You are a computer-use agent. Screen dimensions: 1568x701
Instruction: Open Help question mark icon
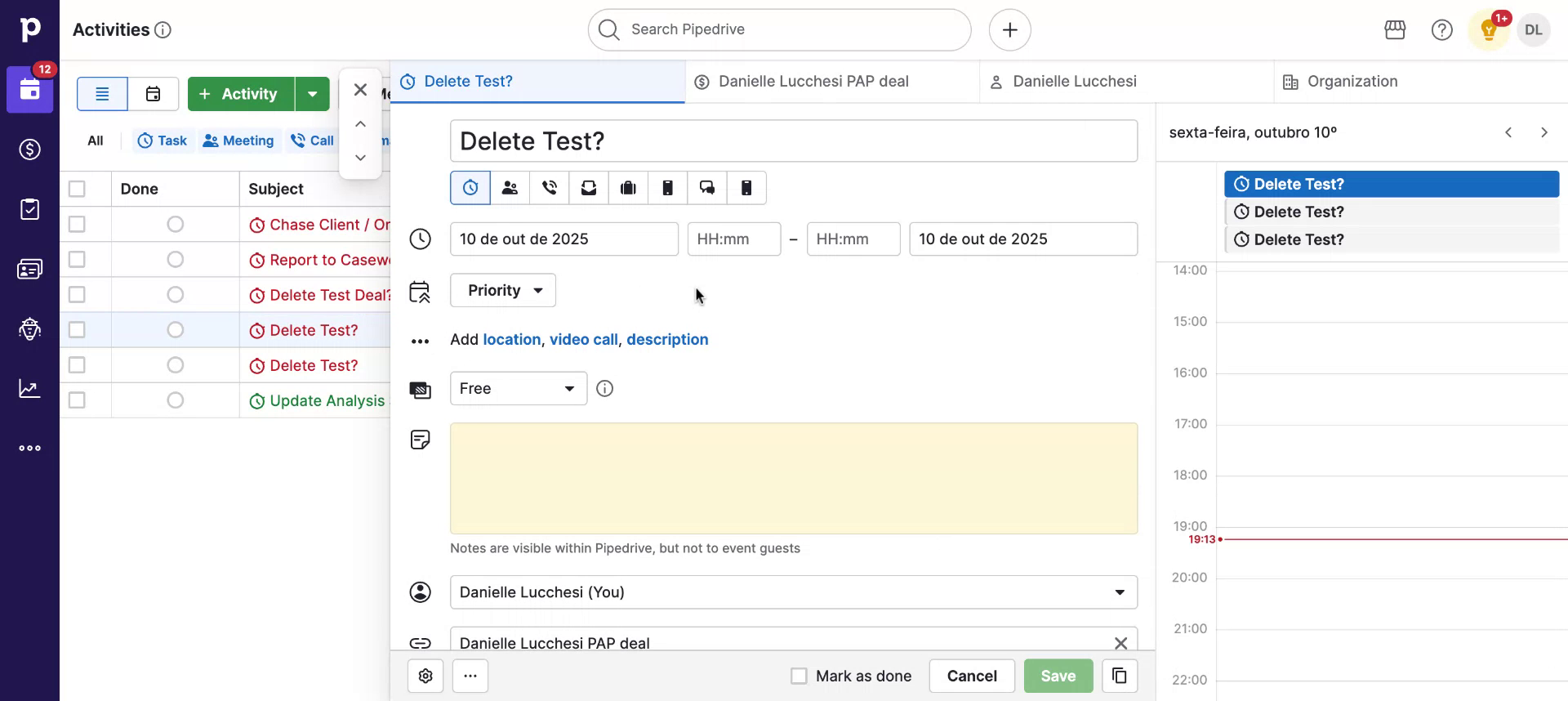[1442, 30]
